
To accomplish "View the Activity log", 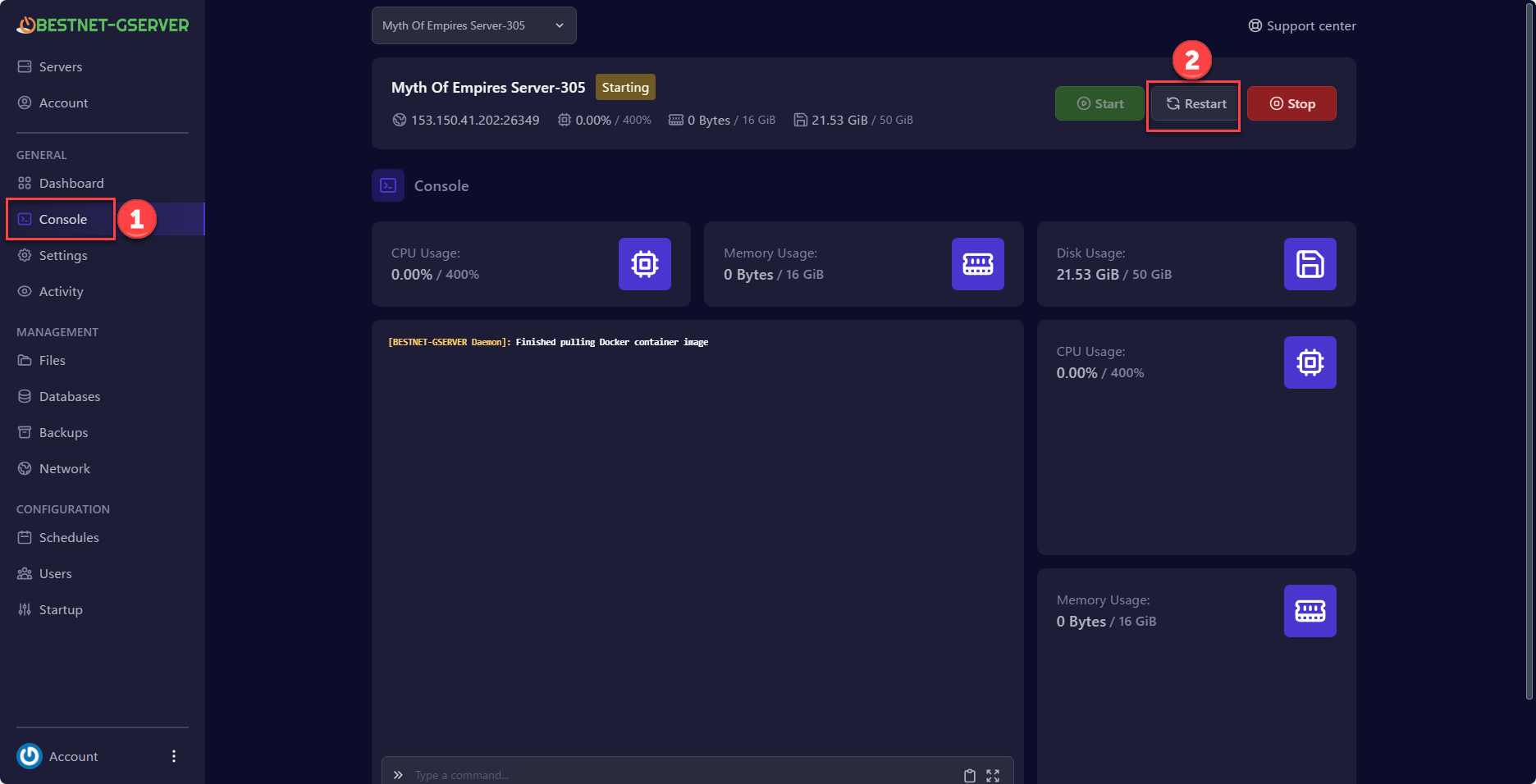I will [x=61, y=291].
